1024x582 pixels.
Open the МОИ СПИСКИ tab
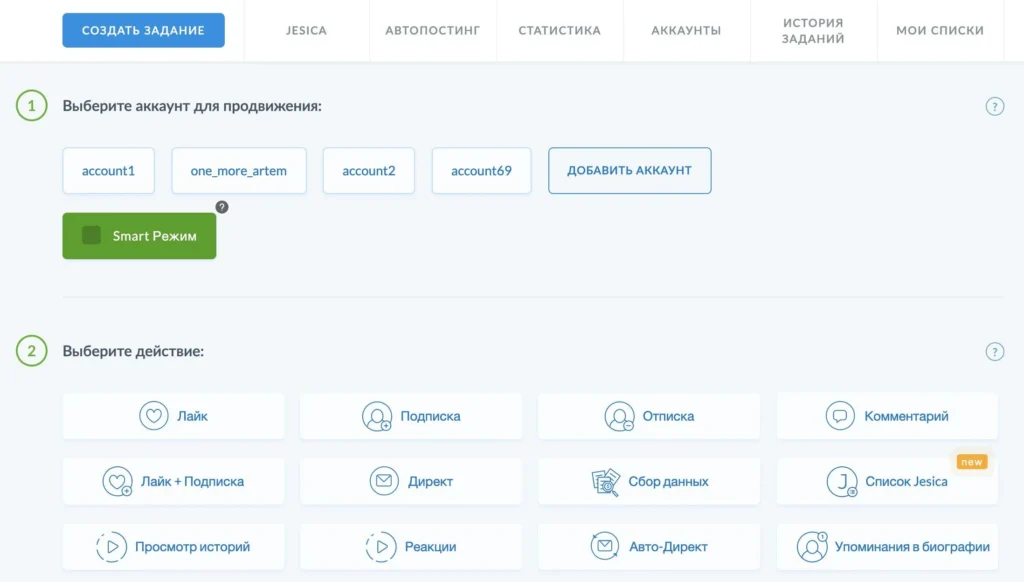tap(940, 30)
